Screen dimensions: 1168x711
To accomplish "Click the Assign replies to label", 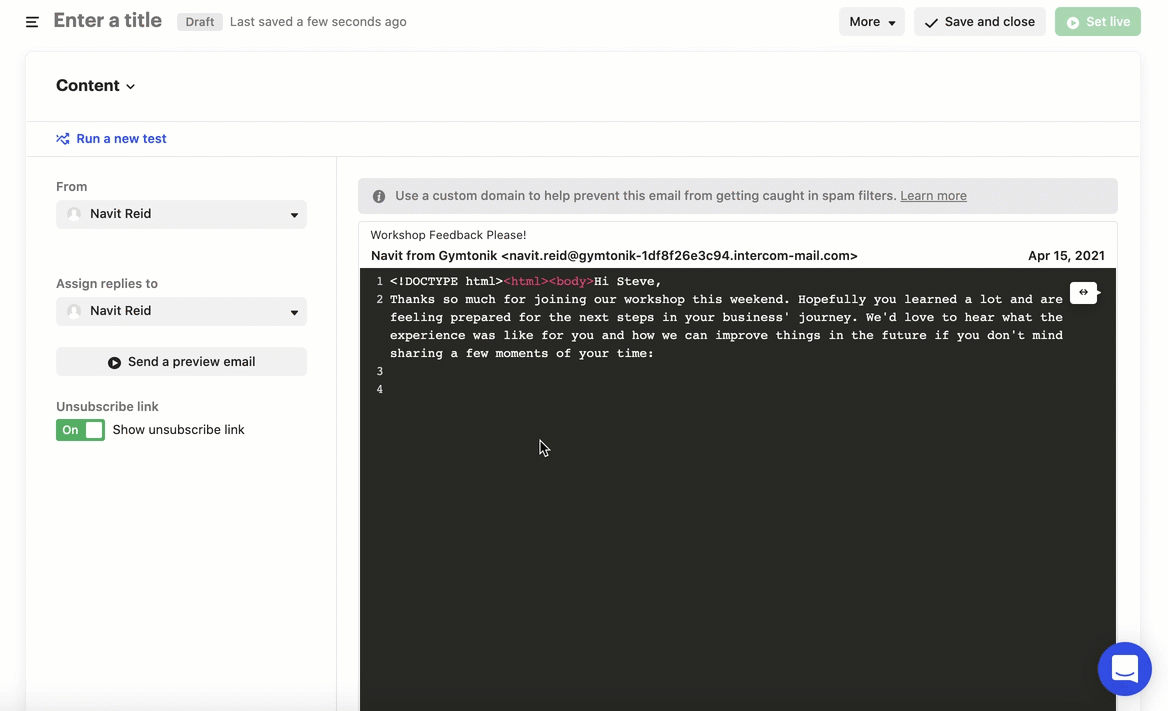I will (x=107, y=284).
